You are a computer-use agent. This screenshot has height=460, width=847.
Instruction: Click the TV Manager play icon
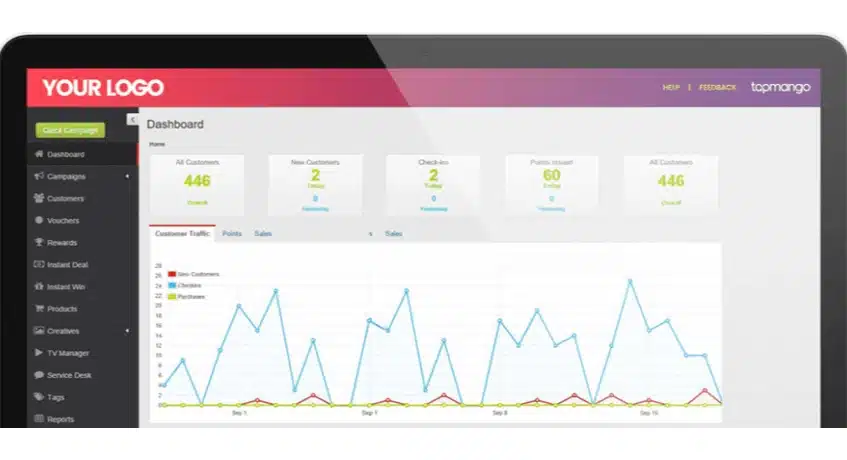click(x=39, y=353)
